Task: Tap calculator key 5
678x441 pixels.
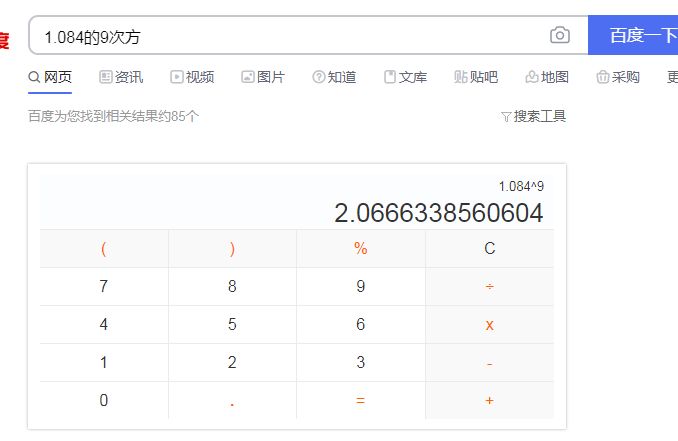Action: (x=232, y=324)
